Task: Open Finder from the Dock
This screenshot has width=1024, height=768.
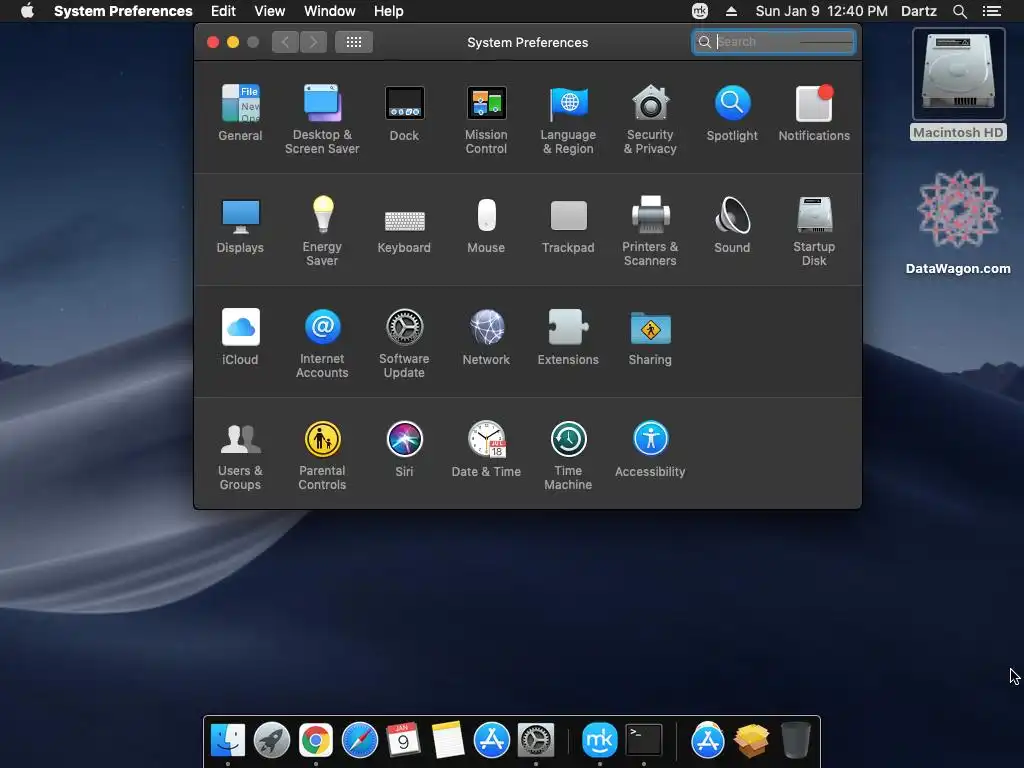Action: [228, 740]
